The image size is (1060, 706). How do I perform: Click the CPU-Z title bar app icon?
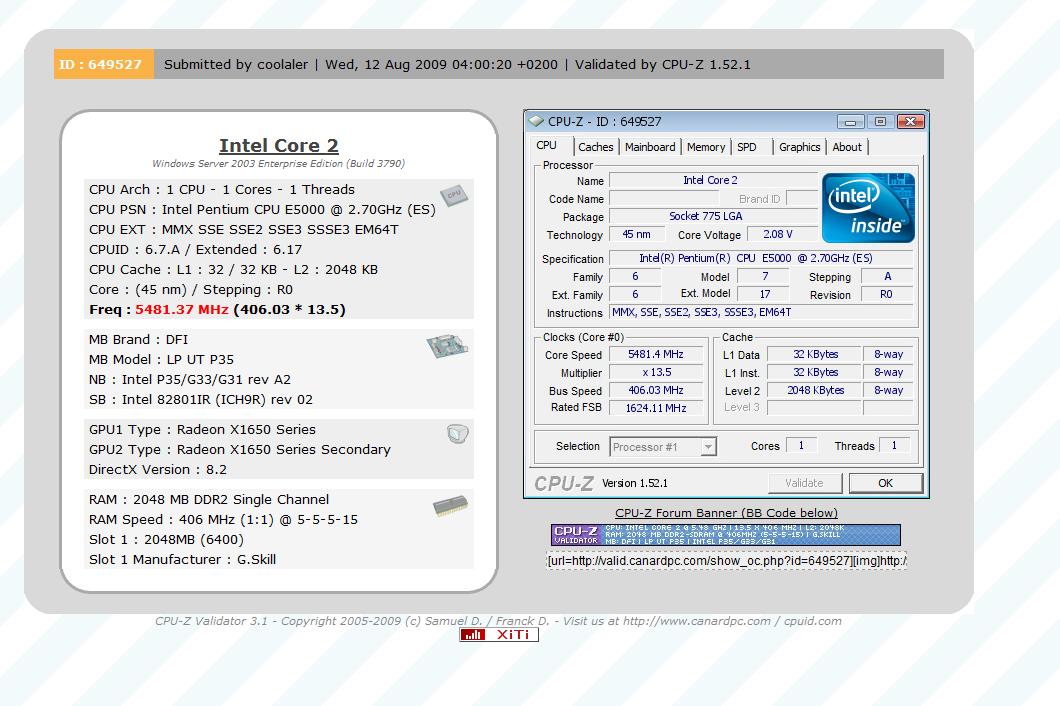pyautogui.click(x=536, y=121)
